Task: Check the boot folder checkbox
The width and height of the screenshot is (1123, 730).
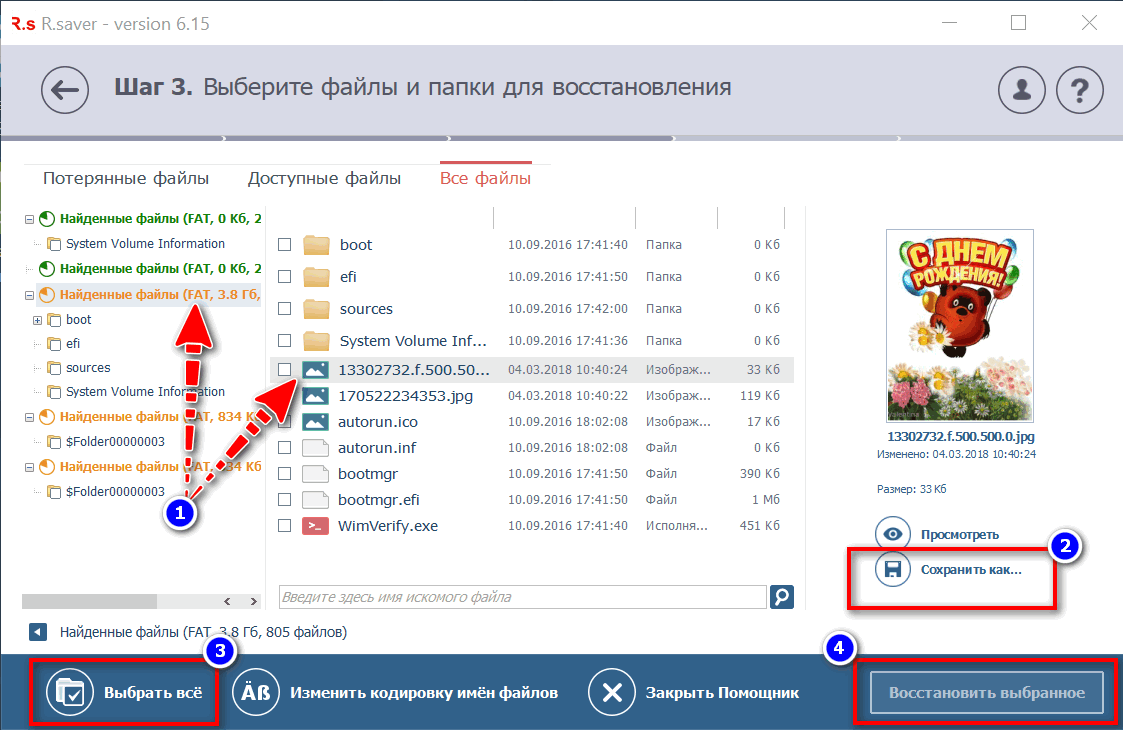Action: tap(285, 245)
